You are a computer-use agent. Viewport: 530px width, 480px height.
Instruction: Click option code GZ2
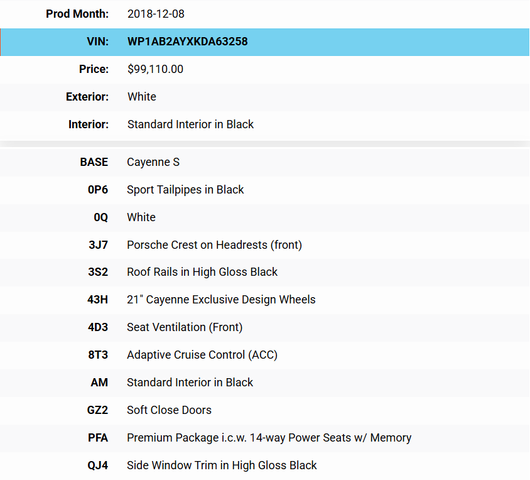[x=97, y=410]
